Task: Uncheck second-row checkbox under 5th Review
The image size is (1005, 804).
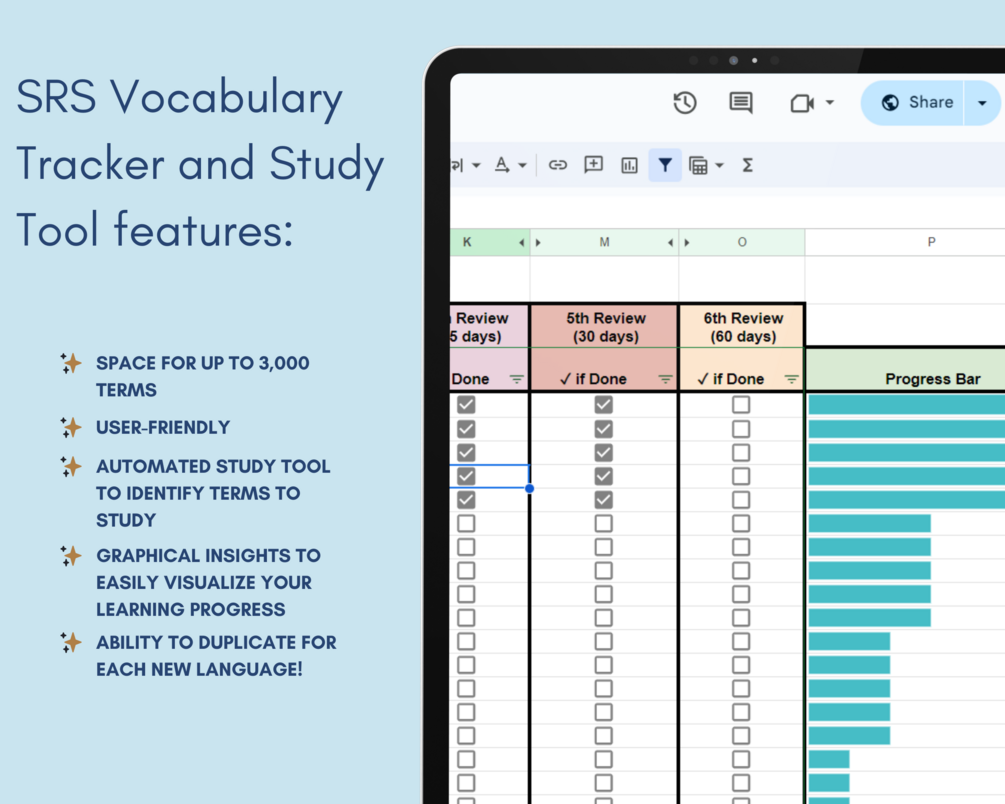Action: [603, 429]
